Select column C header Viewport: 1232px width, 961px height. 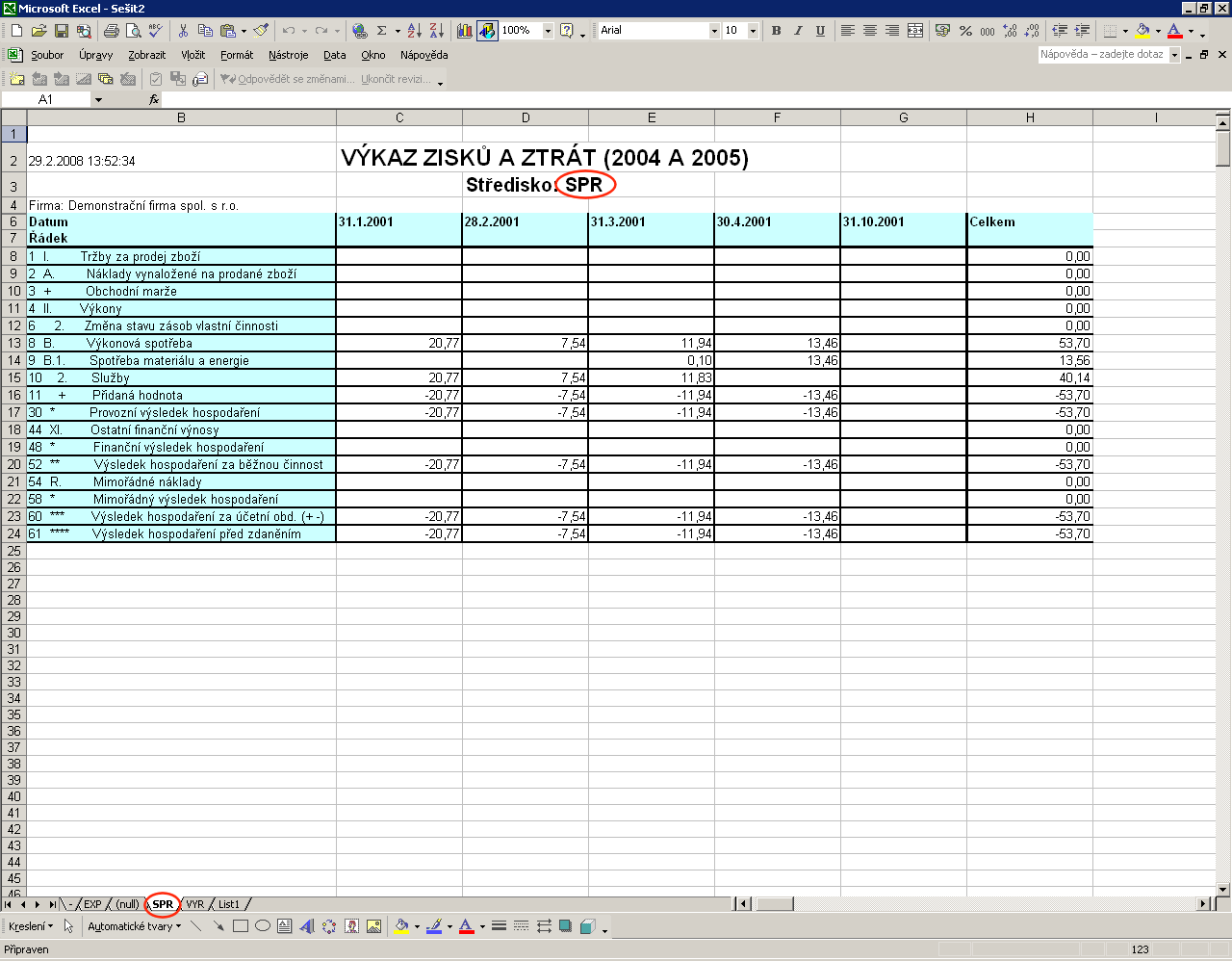click(399, 117)
